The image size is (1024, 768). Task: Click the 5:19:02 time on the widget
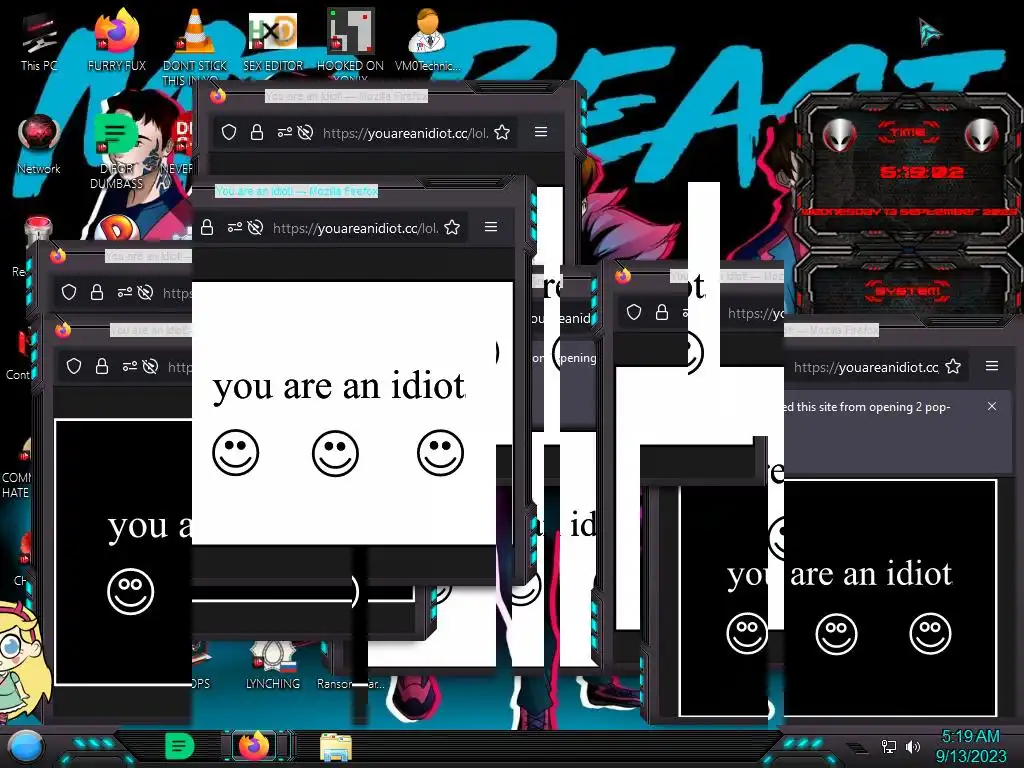point(921,172)
